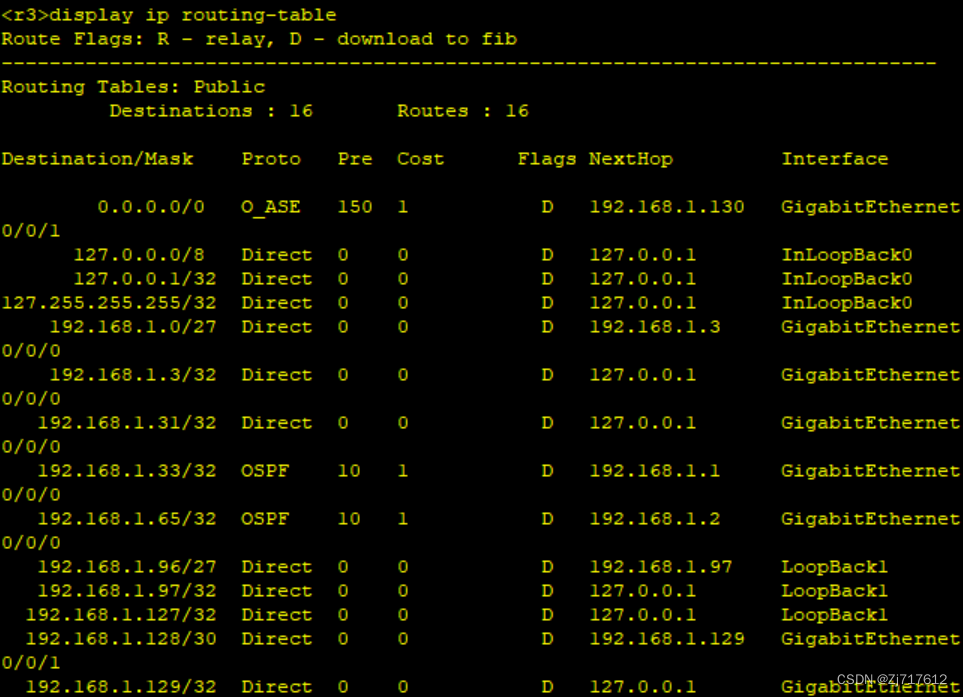Click the 'Routing Tables: Public' heading
This screenshot has height=697, width=963.
pyautogui.click(x=133, y=87)
